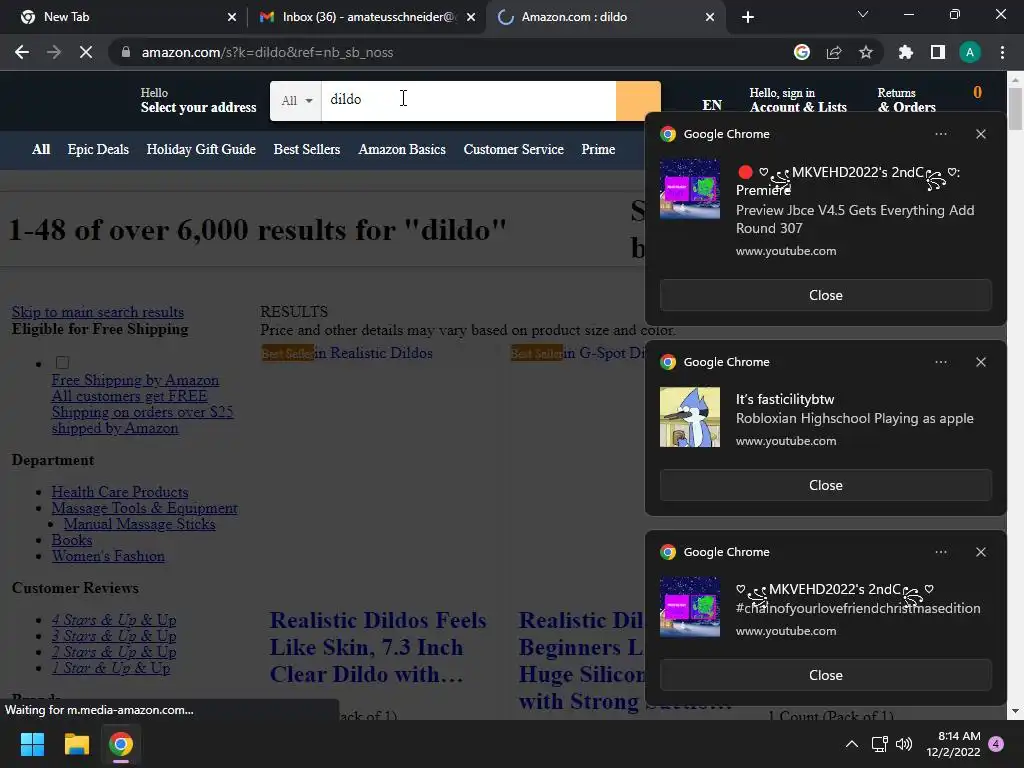Open Holiday Gift Guide

(201, 150)
